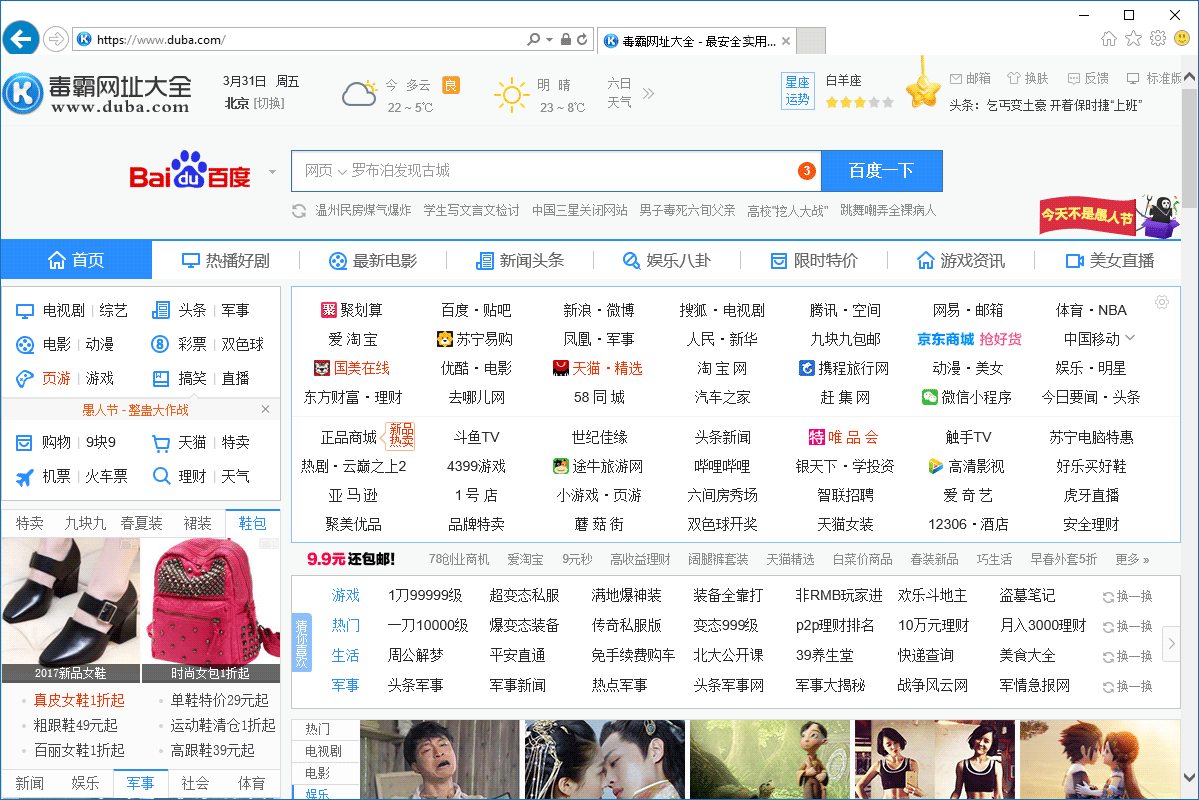The height and width of the screenshot is (800, 1199).
Task: Open the 游戏资讯 navigation tab
Action: pyautogui.click(x=960, y=261)
